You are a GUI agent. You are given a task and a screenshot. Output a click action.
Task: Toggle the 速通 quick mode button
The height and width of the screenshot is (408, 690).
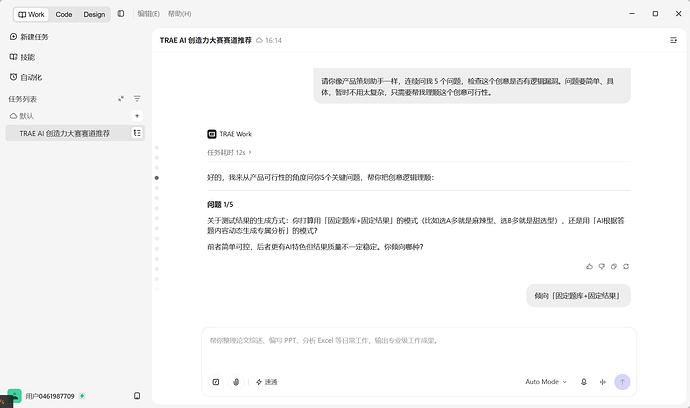click(267, 382)
